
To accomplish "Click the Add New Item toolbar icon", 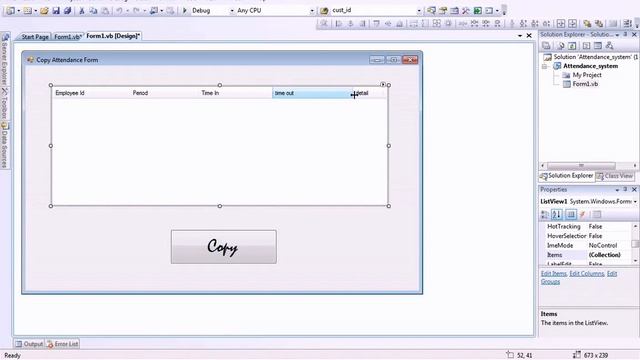I will (27, 11).
